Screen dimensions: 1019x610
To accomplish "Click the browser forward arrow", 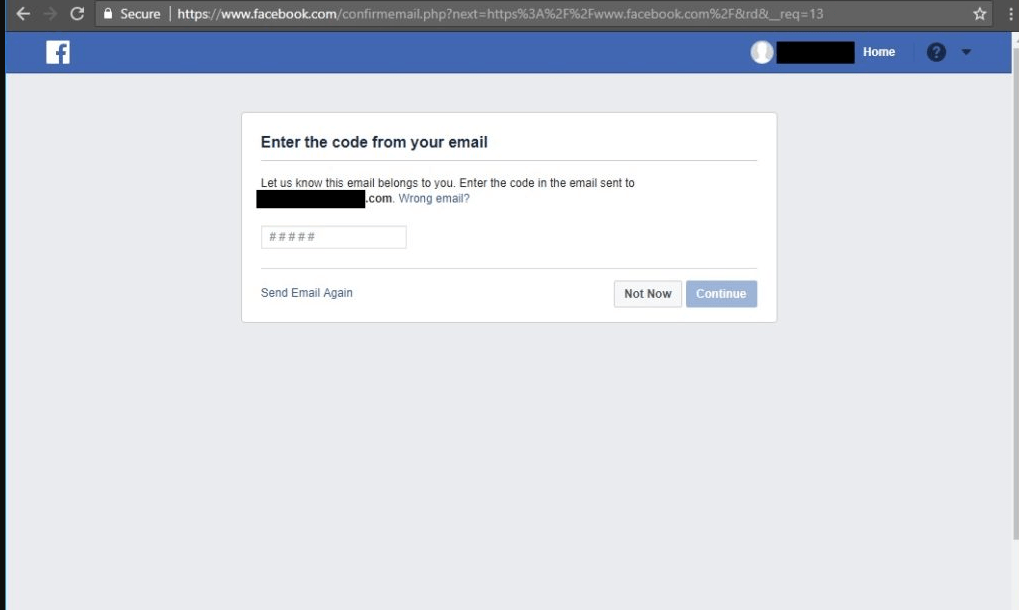I will (50, 14).
